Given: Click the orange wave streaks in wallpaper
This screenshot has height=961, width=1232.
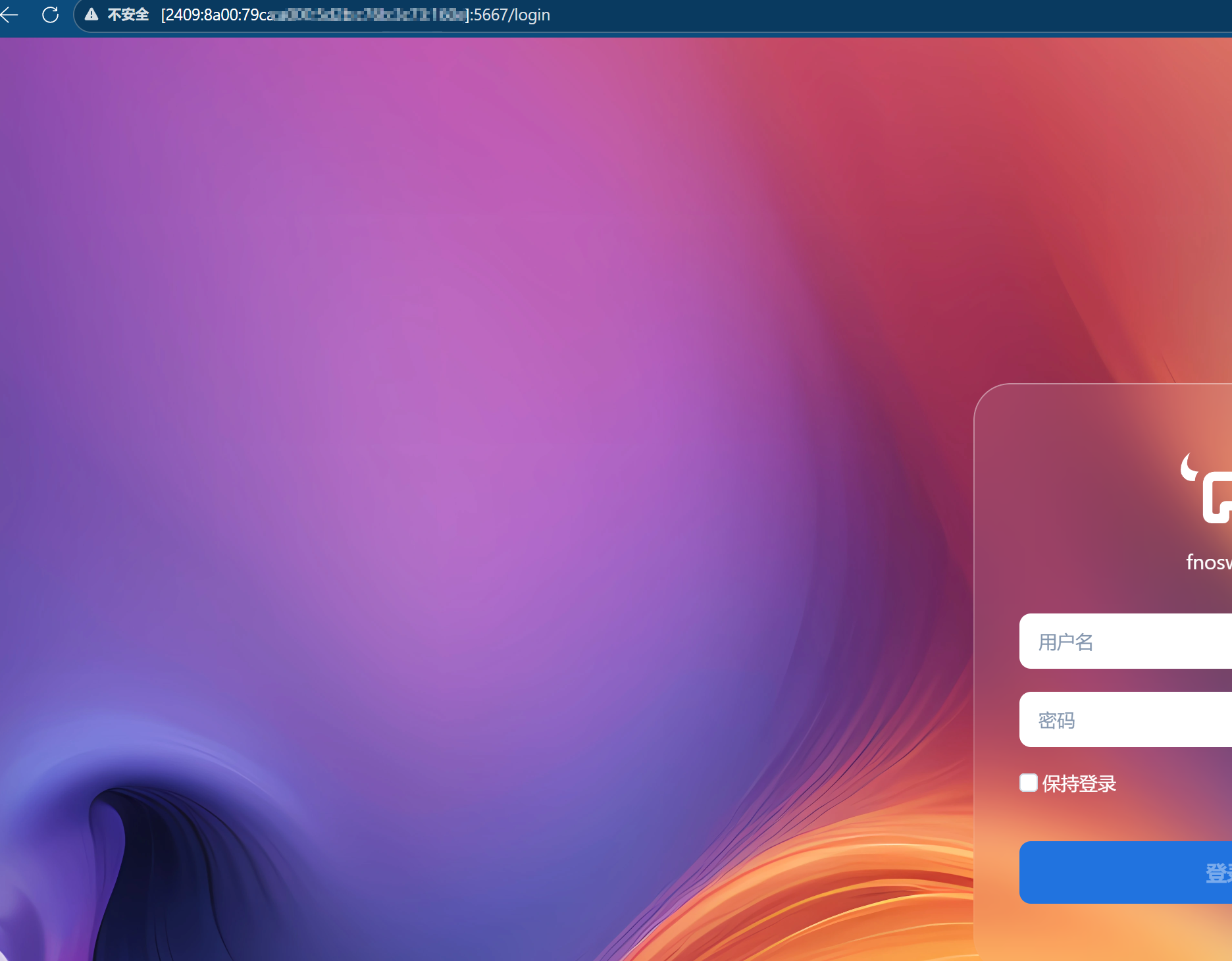Looking at the screenshot, I should 823,889.
